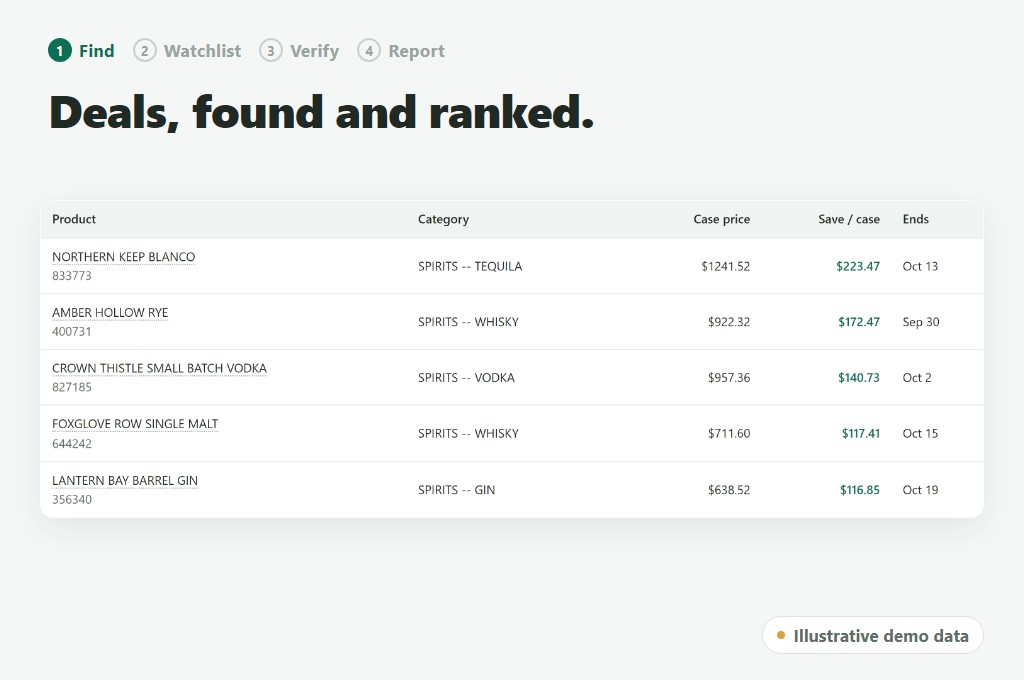The width and height of the screenshot is (1024, 680).
Task: Click the Deals, found and ranked heading
Action: 322,112
